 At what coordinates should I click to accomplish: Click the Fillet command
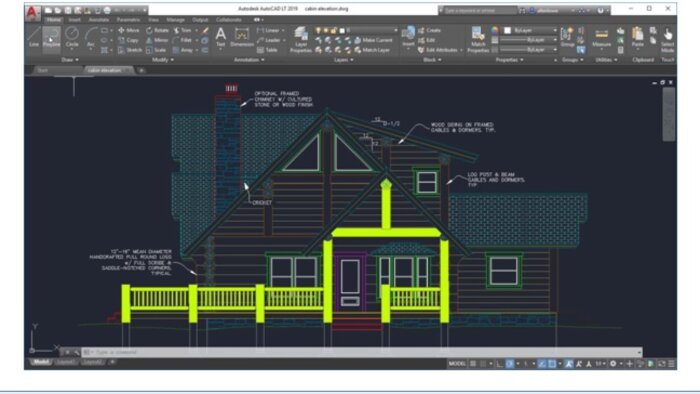pos(183,40)
